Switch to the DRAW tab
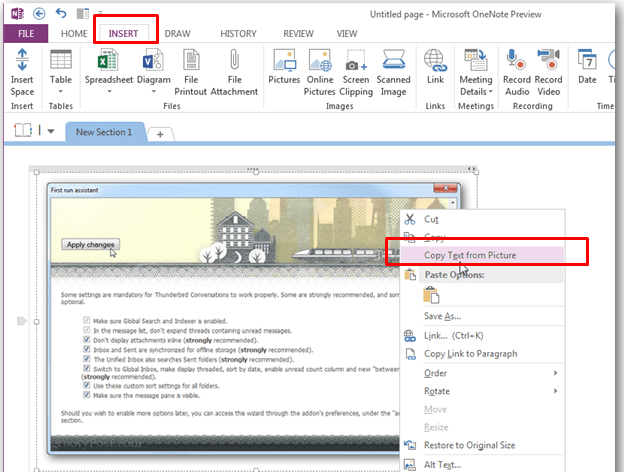 pos(177,34)
